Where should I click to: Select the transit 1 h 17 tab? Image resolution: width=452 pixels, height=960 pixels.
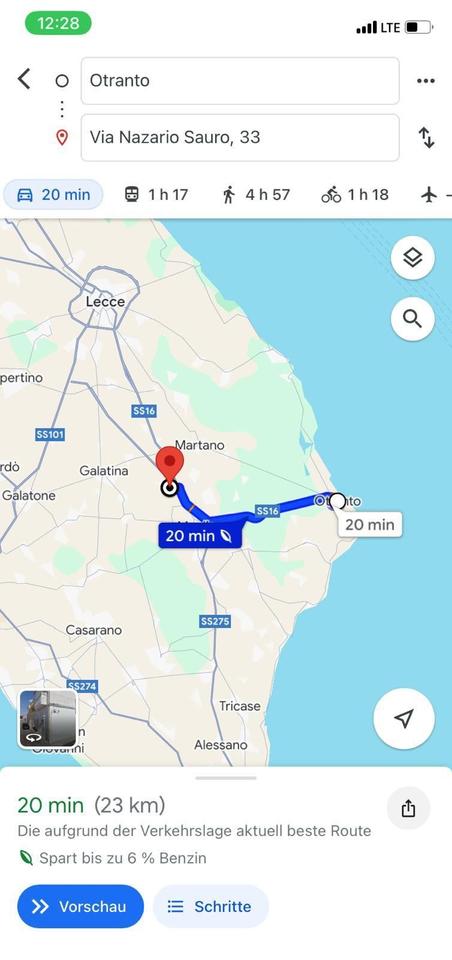coord(156,195)
